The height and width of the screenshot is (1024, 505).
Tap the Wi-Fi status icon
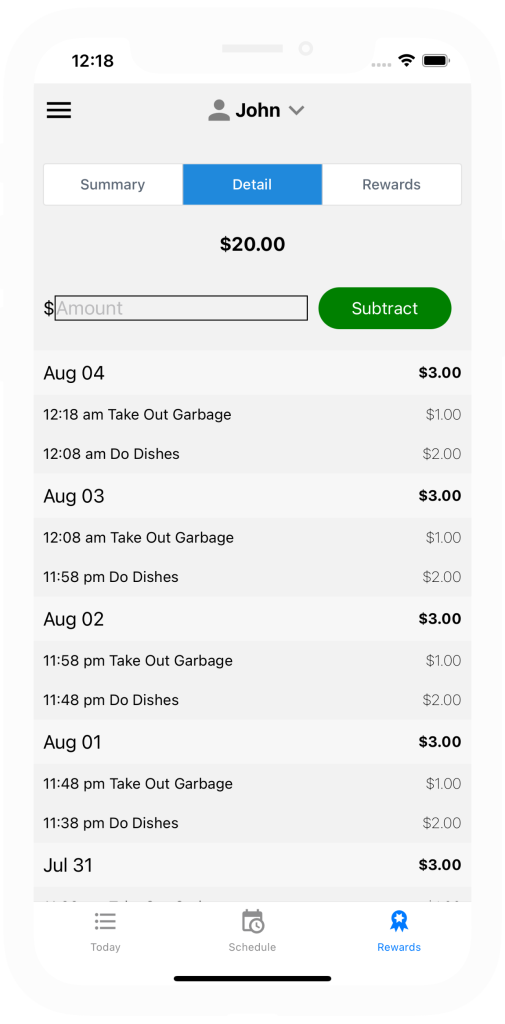pos(407,61)
